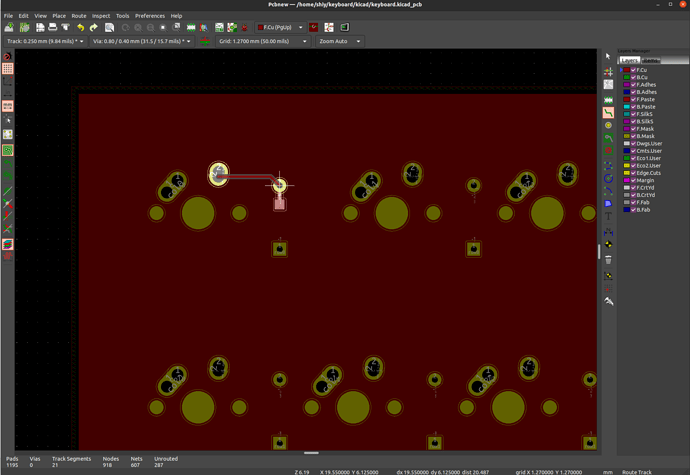Open the F.Cu (PgUp) layer selector
Viewport: 690px width, 475px height.
click(280, 27)
